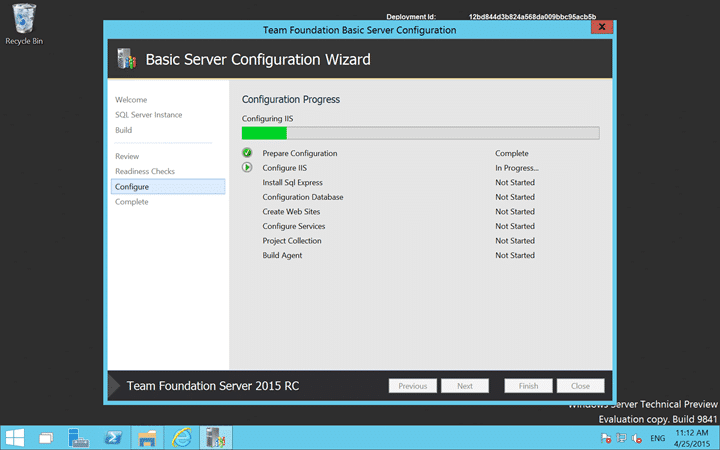720x450 pixels.
Task: Click the volume tray icon
Action: point(636,438)
